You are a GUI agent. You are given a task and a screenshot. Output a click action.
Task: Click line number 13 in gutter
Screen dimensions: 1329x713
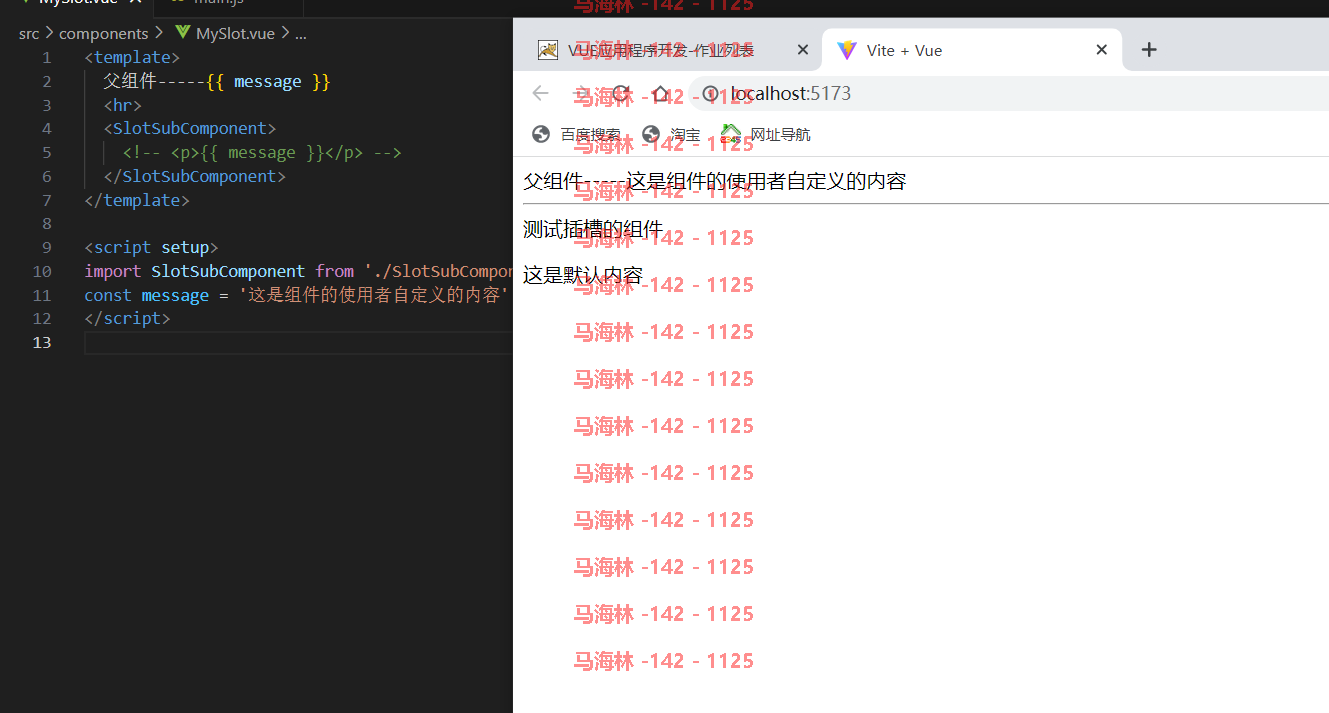pyautogui.click(x=42, y=342)
